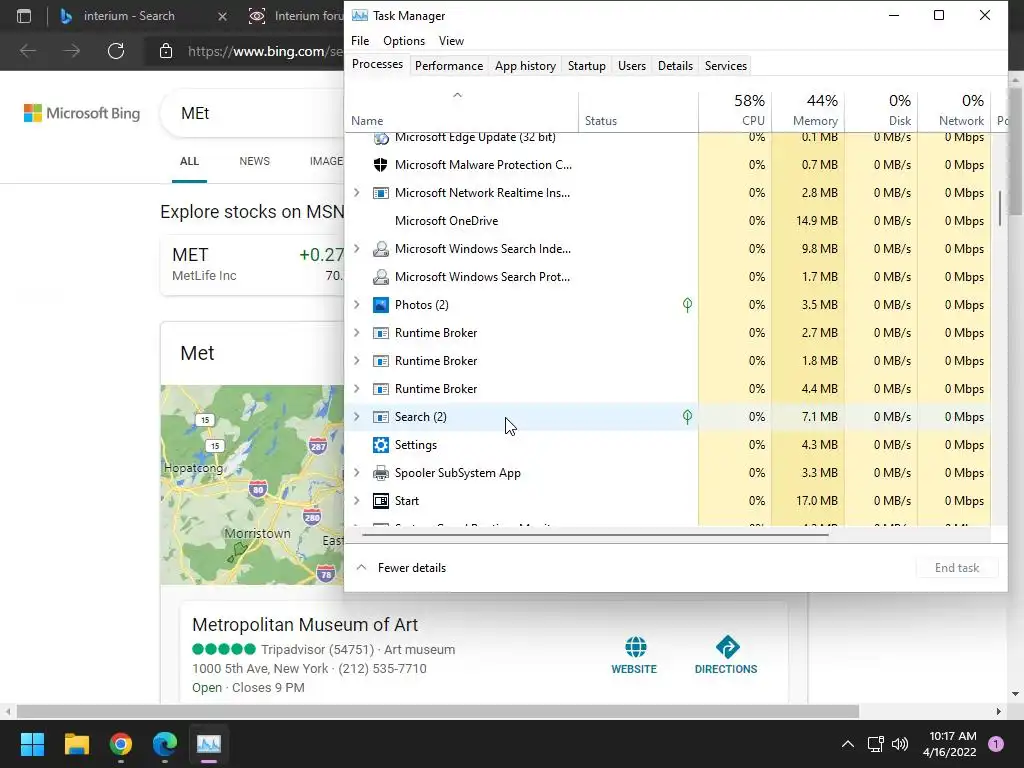Expand the Runtime Broker row using 1.8 MB

pos(357,361)
